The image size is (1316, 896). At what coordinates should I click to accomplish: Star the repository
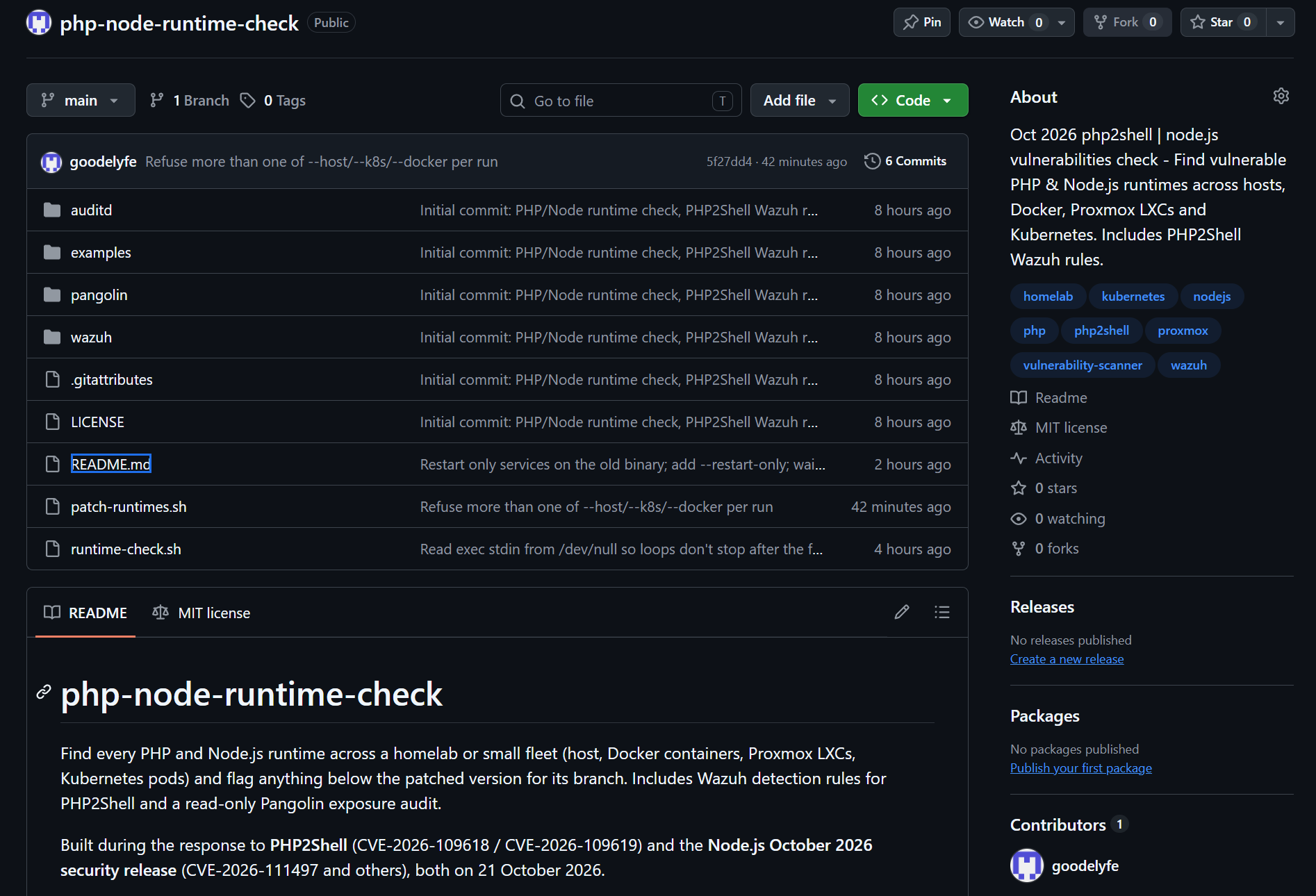(x=1224, y=22)
